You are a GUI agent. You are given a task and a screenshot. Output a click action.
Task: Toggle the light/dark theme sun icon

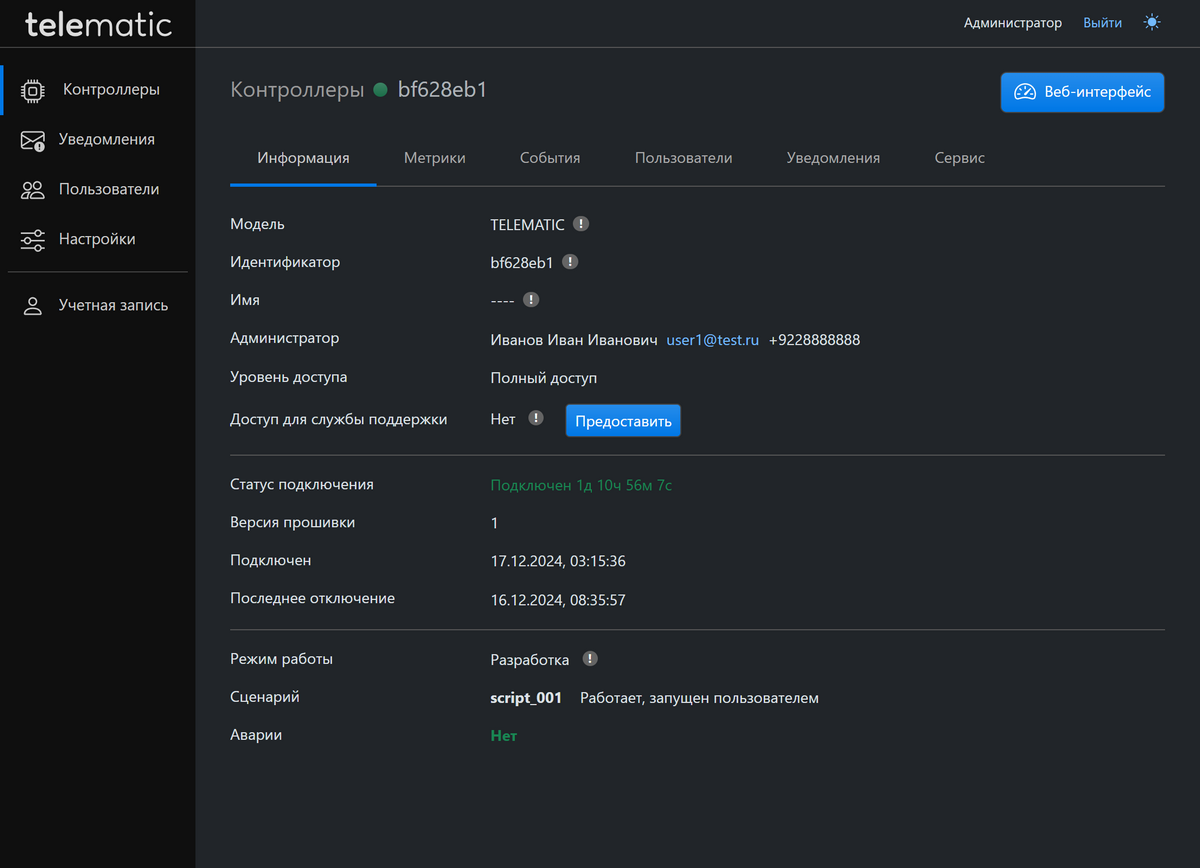[x=1152, y=22]
